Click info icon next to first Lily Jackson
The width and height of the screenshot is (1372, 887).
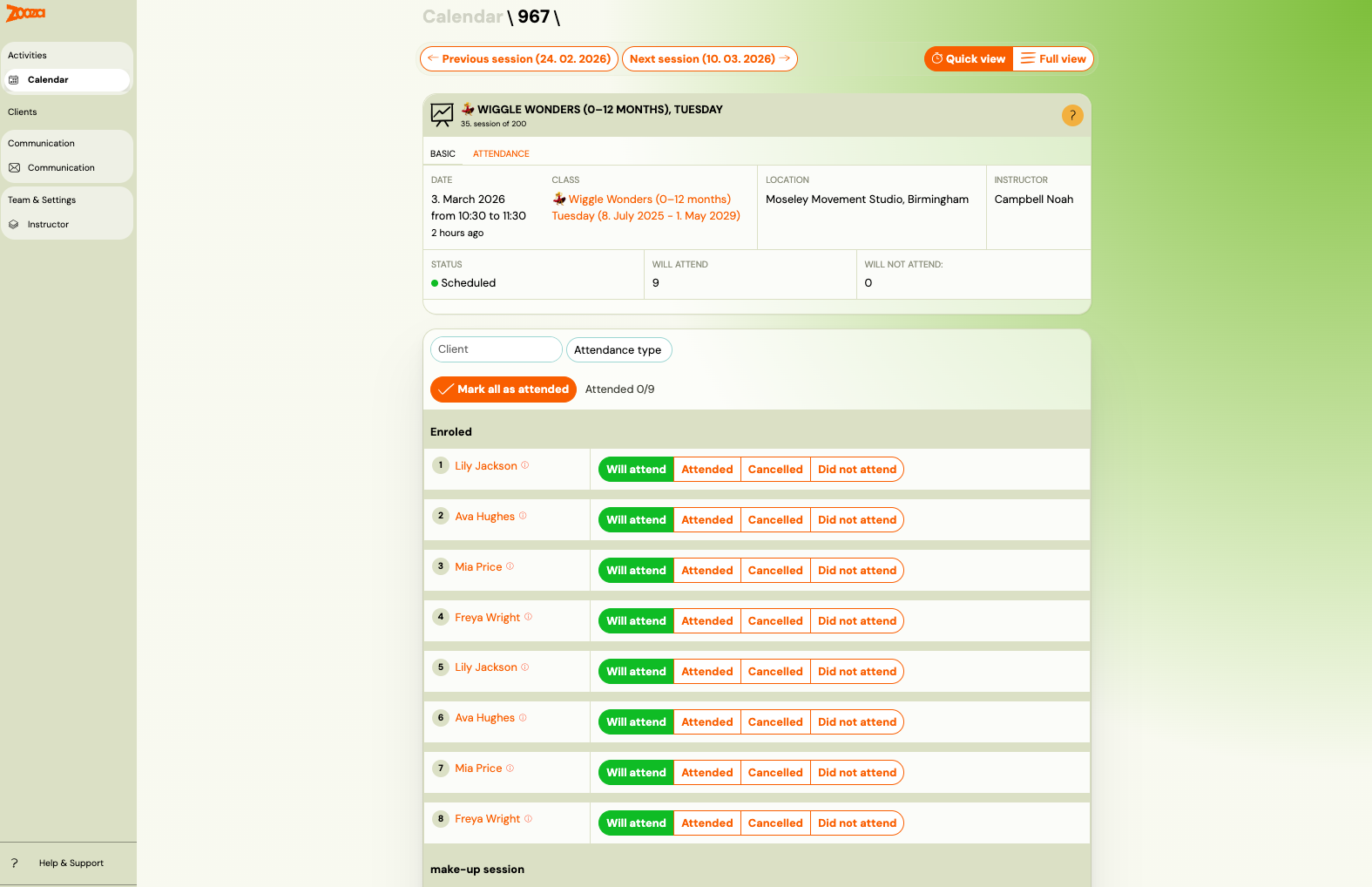(525, 465)
